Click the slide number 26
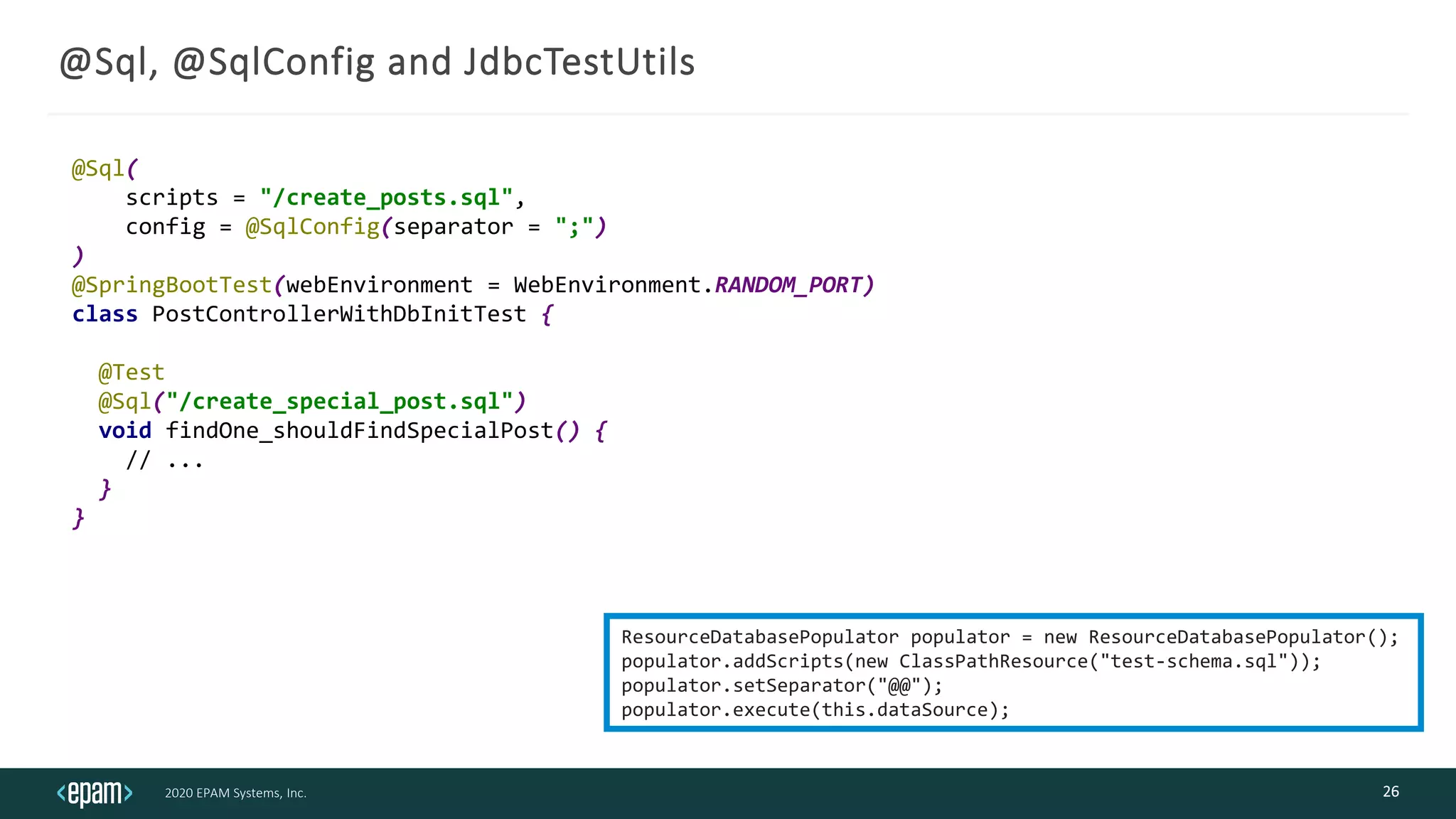 pos(1391,792)
